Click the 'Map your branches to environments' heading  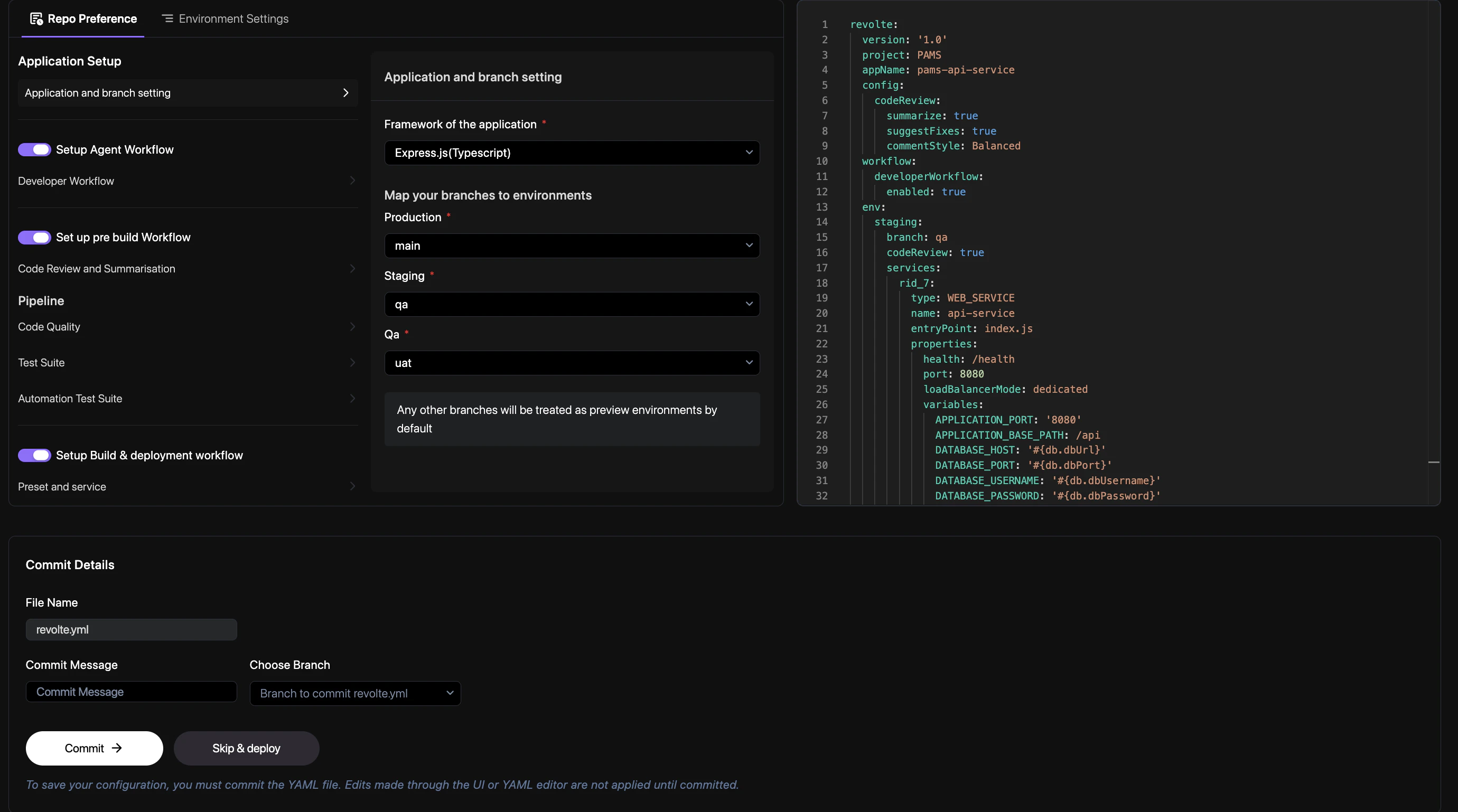point(488,195)
